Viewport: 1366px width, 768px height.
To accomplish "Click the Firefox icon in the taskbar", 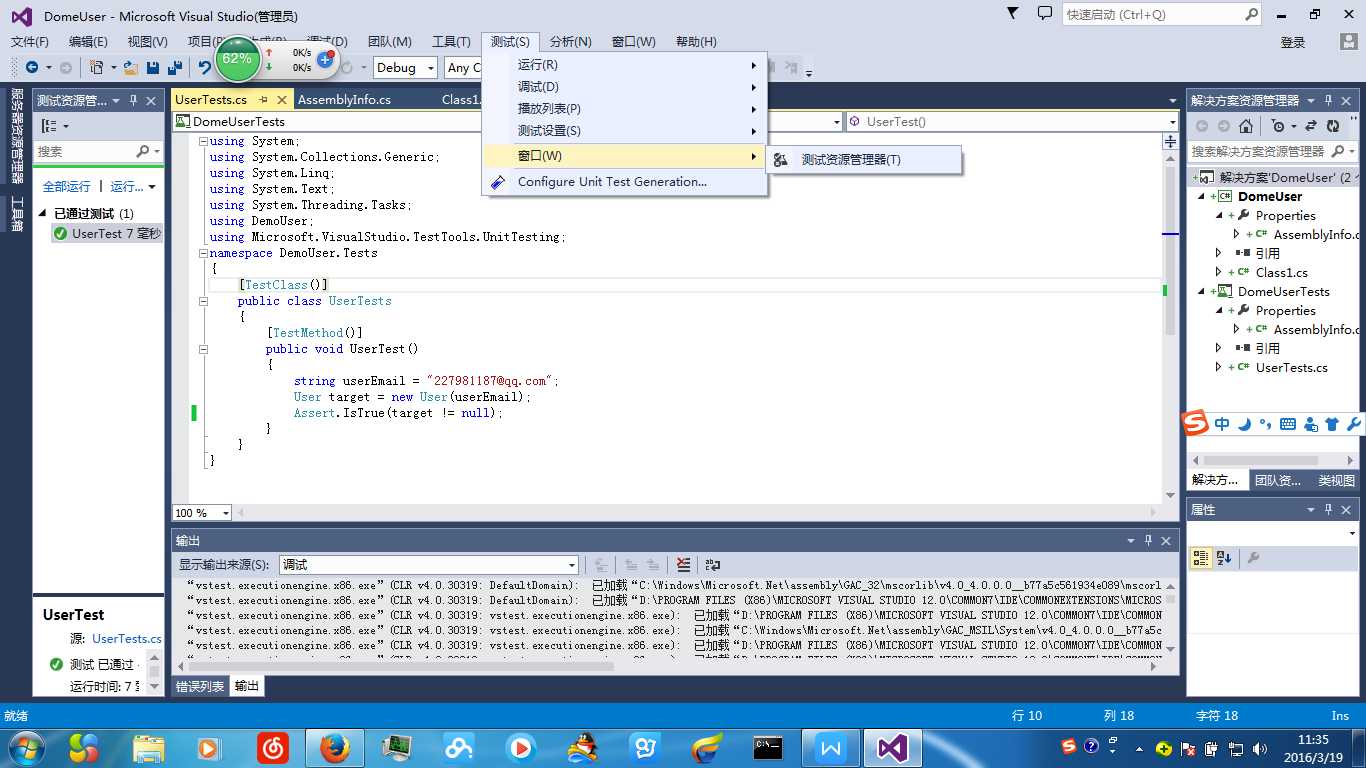I will pyautogui.click(x=334, y=747).
